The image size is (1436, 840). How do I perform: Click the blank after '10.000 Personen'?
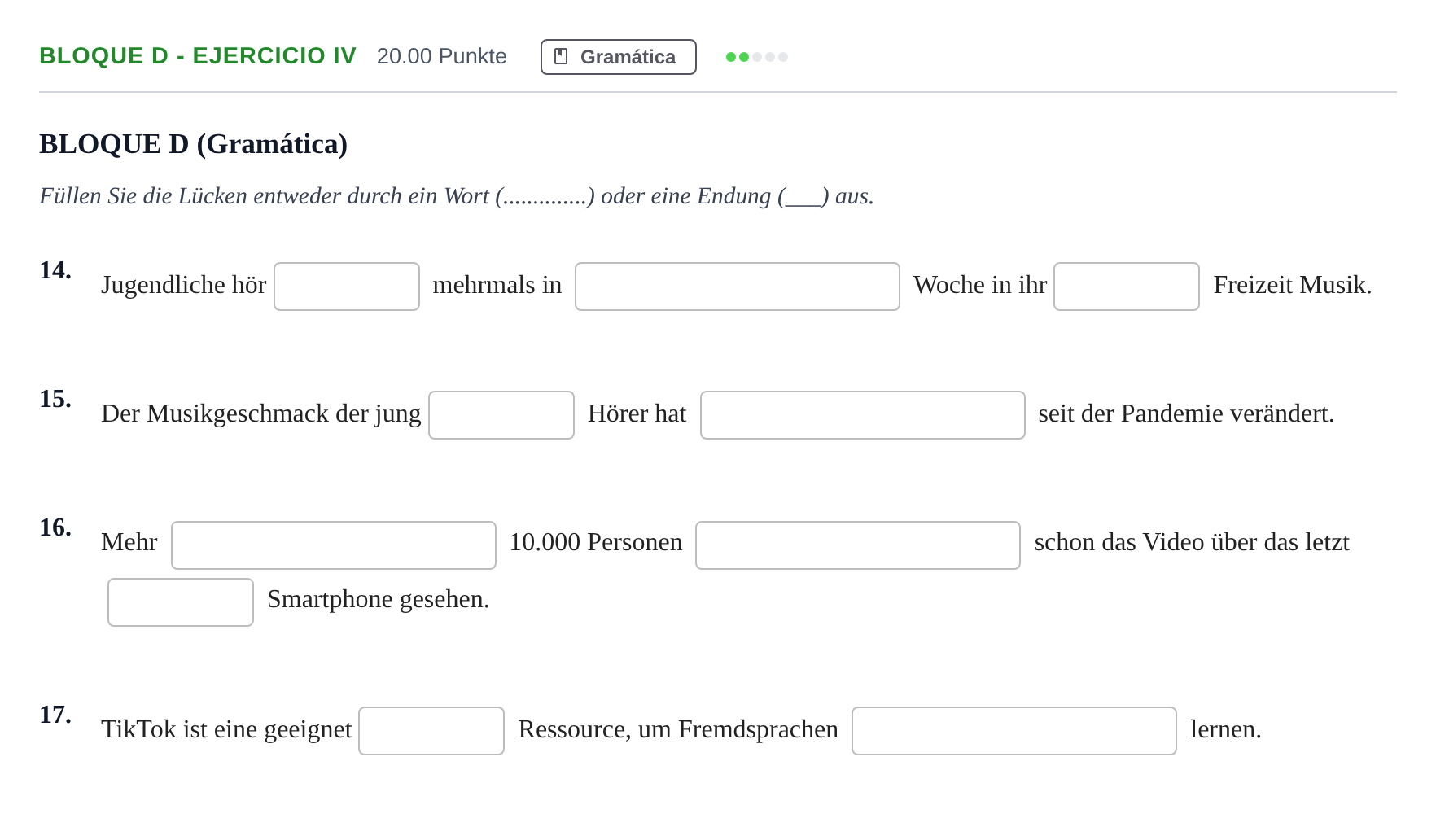point(858,545)
